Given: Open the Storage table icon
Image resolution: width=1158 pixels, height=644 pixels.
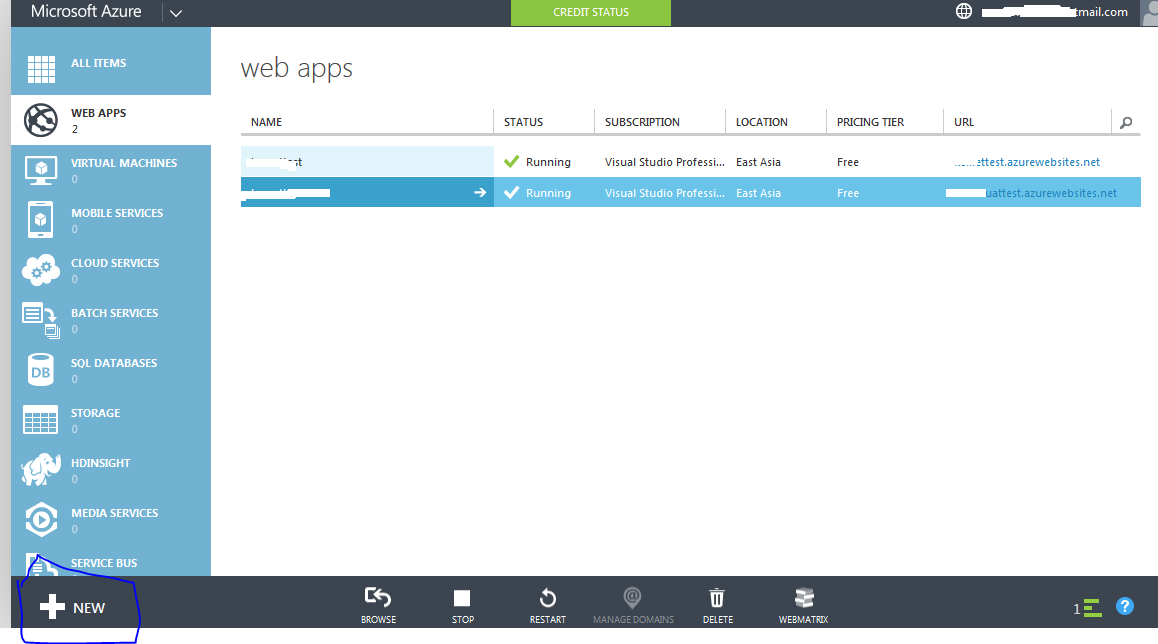Looking at the screenshot, I should tap(41, 420).
